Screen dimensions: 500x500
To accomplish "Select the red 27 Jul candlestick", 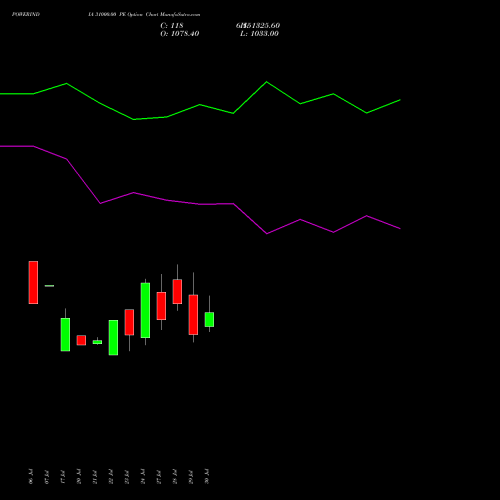I will (x=161, y=306).
